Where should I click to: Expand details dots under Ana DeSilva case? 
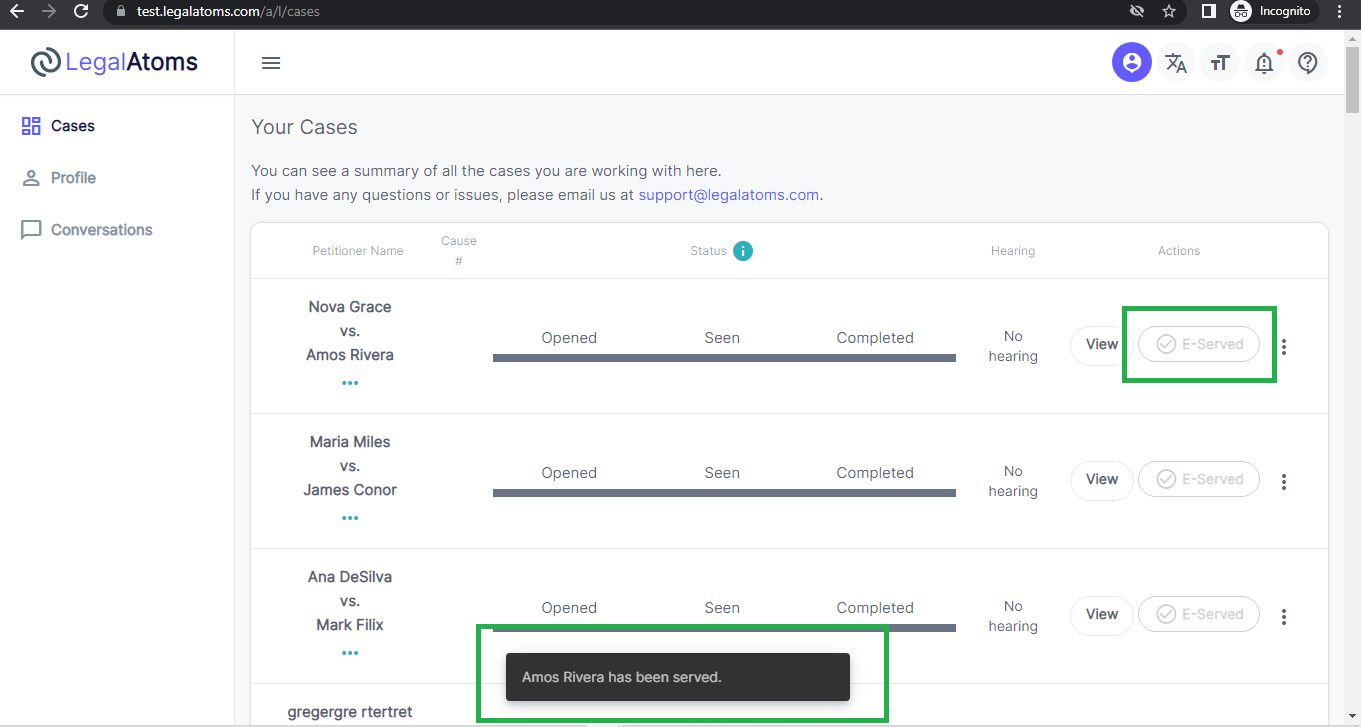click(x=350, y=653)
